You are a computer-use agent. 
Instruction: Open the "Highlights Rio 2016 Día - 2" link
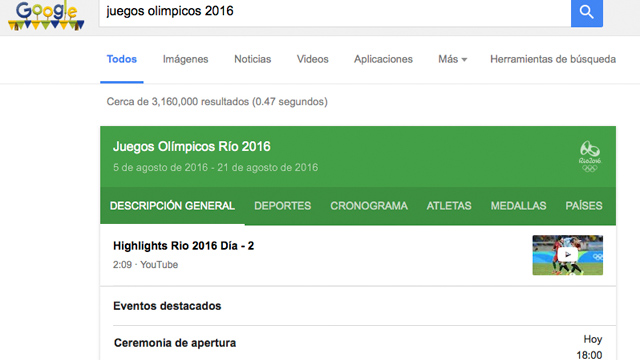click(183, 246)
